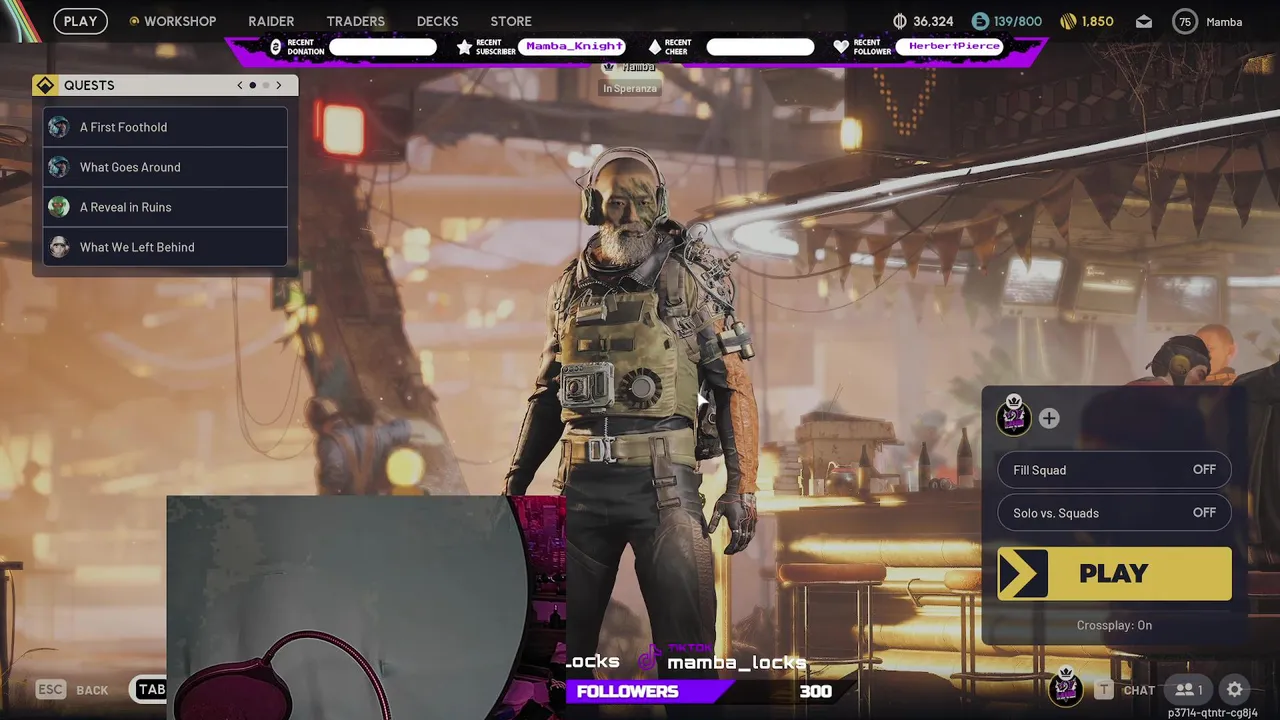Click the recent cheer diamond icon
Screen dimensions: 1280x720
pyautogui.click(x=655, y=47)
